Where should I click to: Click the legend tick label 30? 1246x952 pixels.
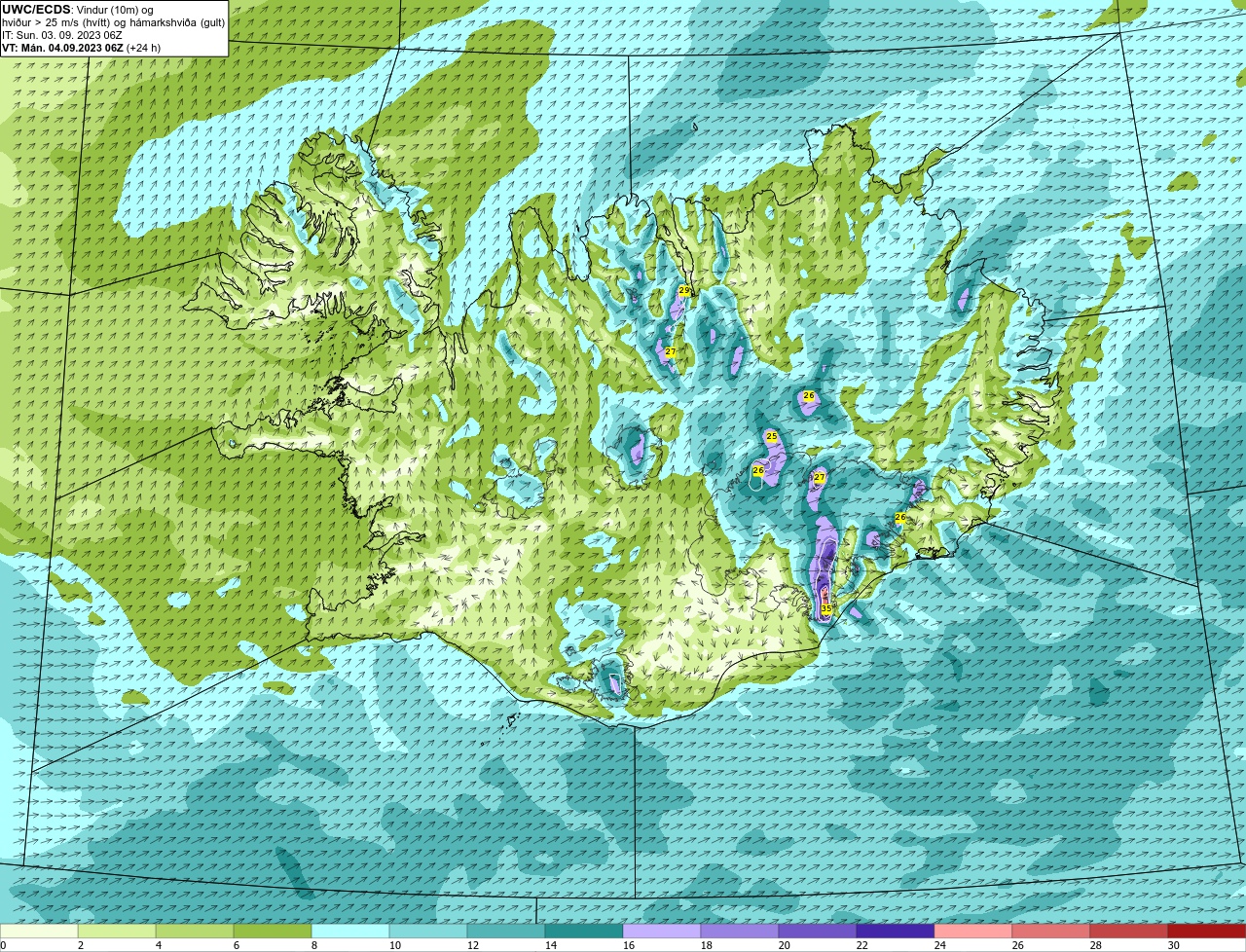click(x=1173, y=945)
